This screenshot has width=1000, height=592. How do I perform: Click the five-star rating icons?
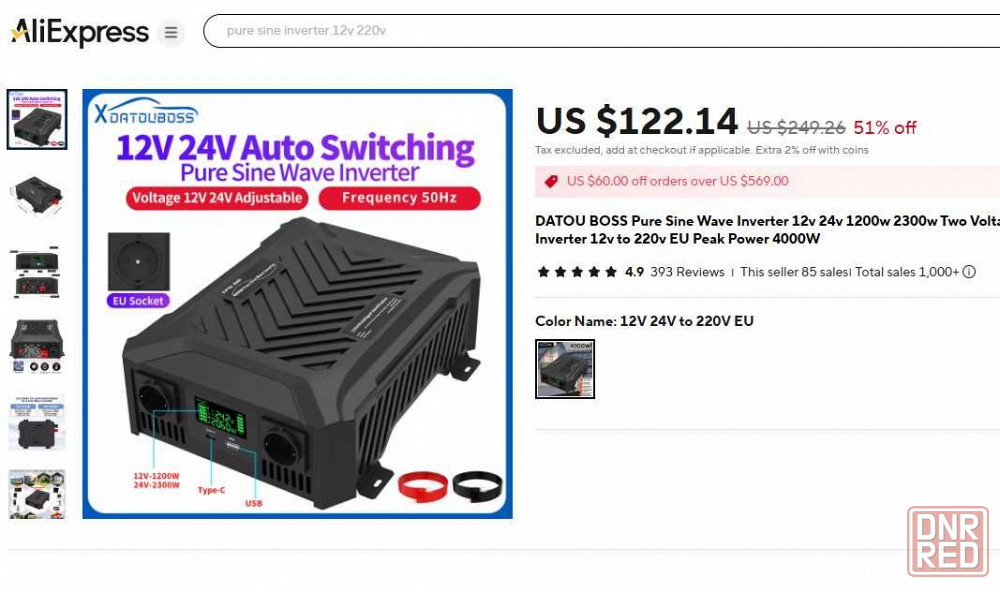coord(577,272)
